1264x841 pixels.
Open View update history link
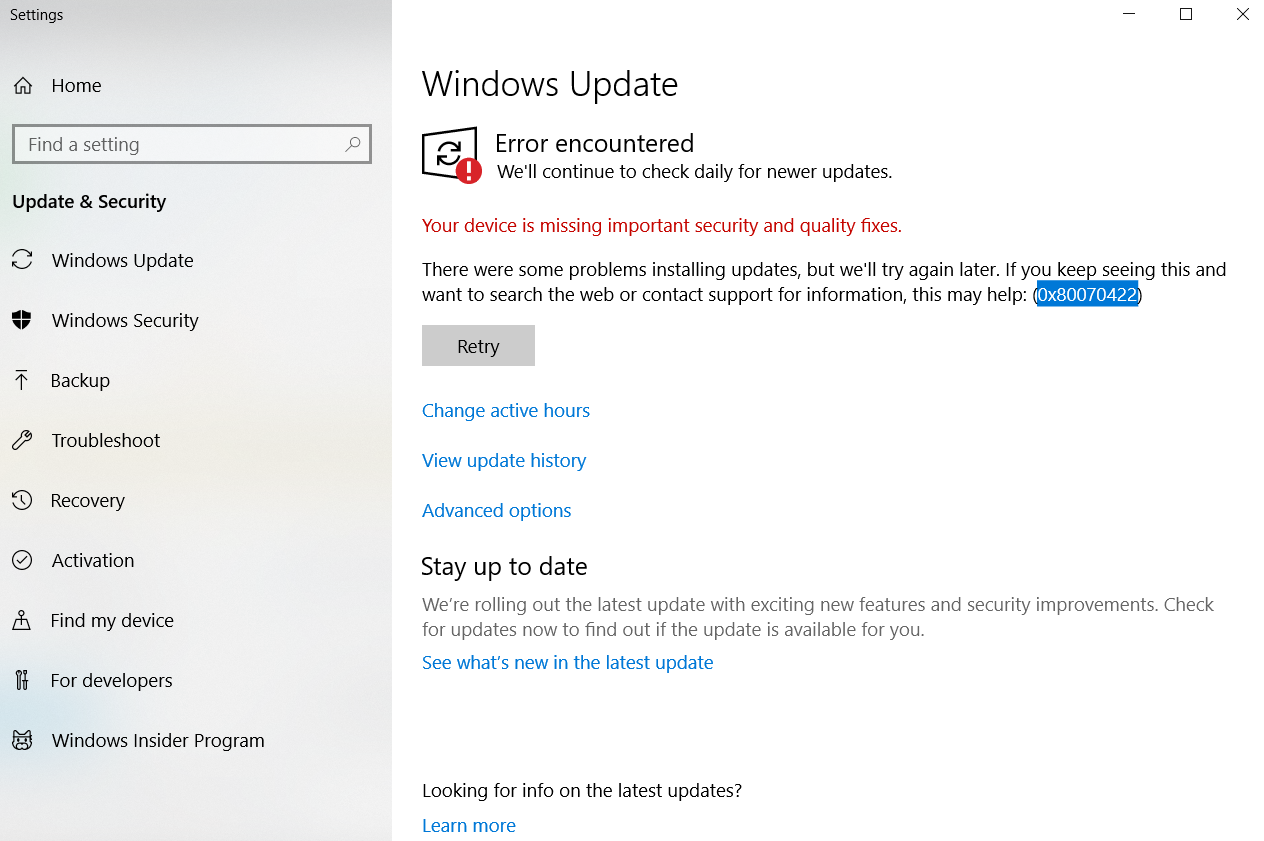504,461
